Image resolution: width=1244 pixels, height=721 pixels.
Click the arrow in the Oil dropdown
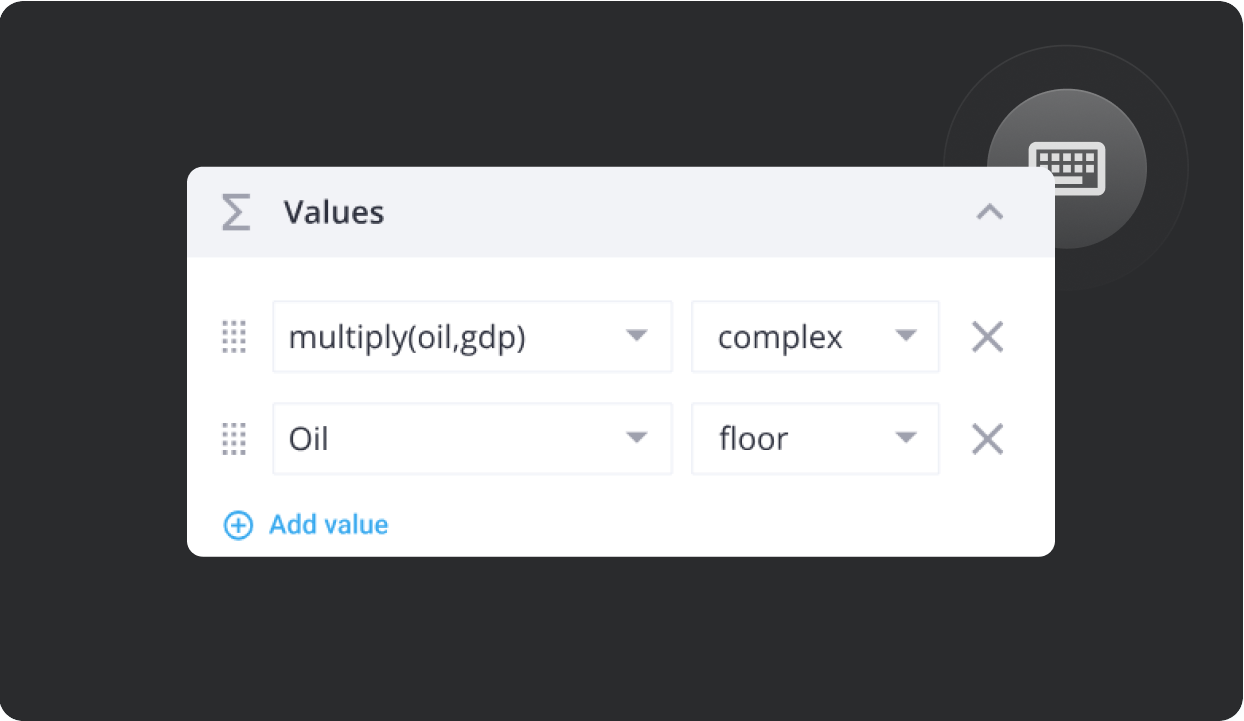(x=636, y=437)
